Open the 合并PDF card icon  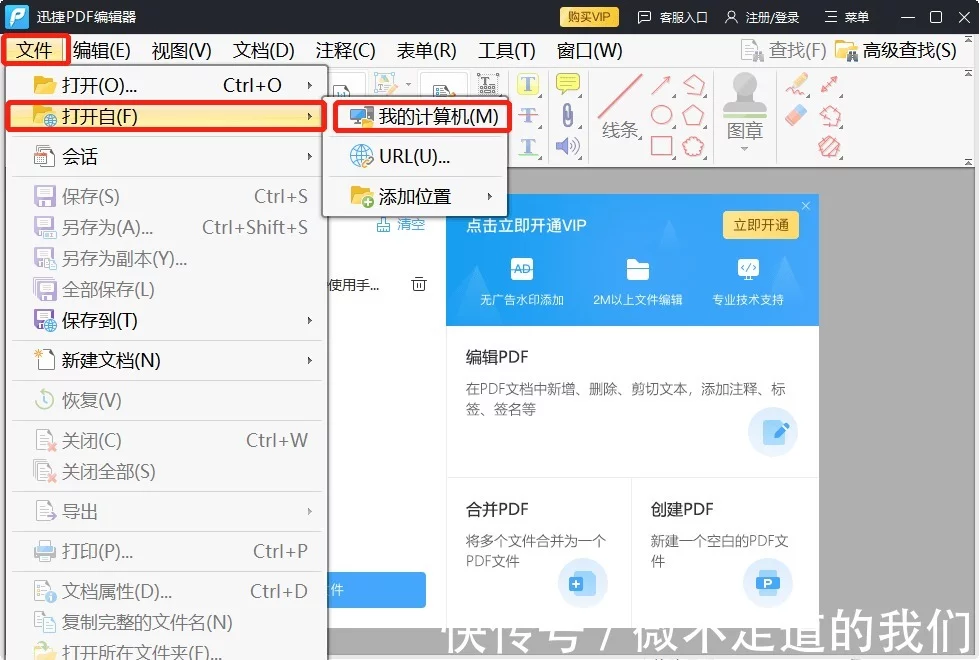point(582,583)
